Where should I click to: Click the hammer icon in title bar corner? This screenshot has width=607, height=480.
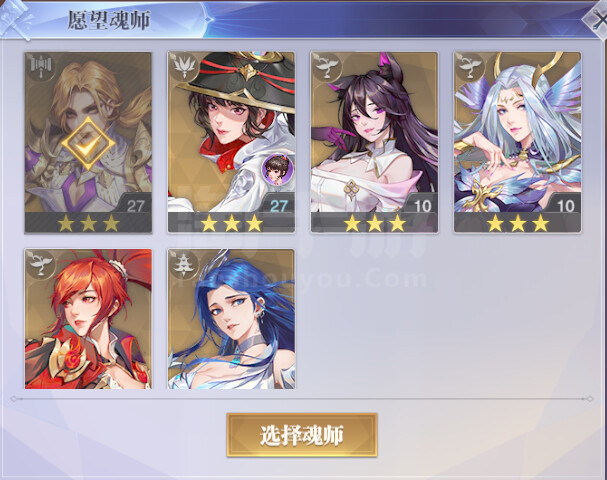(x=15, y=19)
